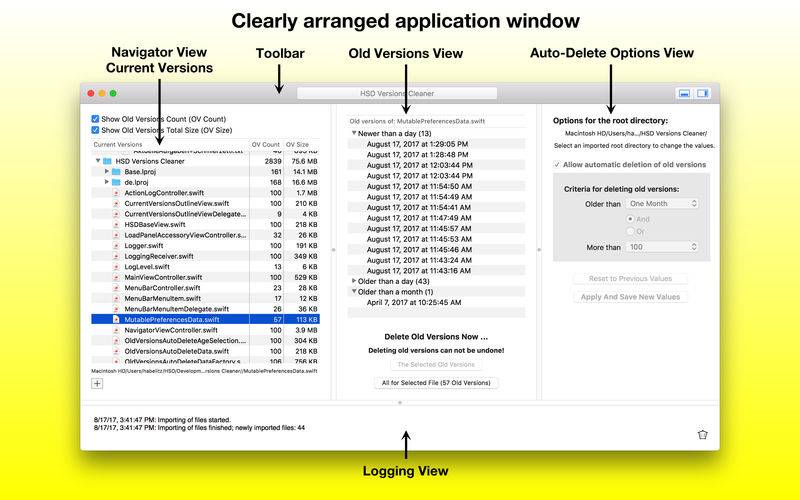Open the Older than One Month dropdown

tap(662, 204)
